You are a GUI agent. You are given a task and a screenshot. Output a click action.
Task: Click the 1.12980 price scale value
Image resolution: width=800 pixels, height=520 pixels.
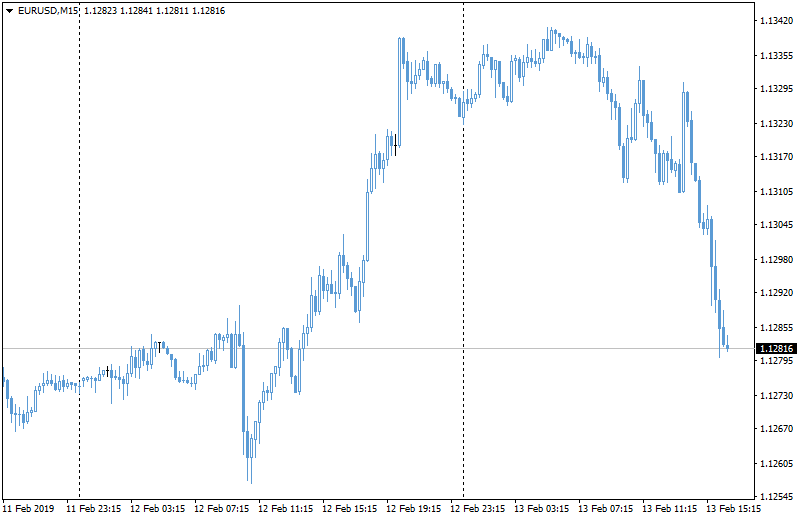pyautogui.click(x=776, y=259)
